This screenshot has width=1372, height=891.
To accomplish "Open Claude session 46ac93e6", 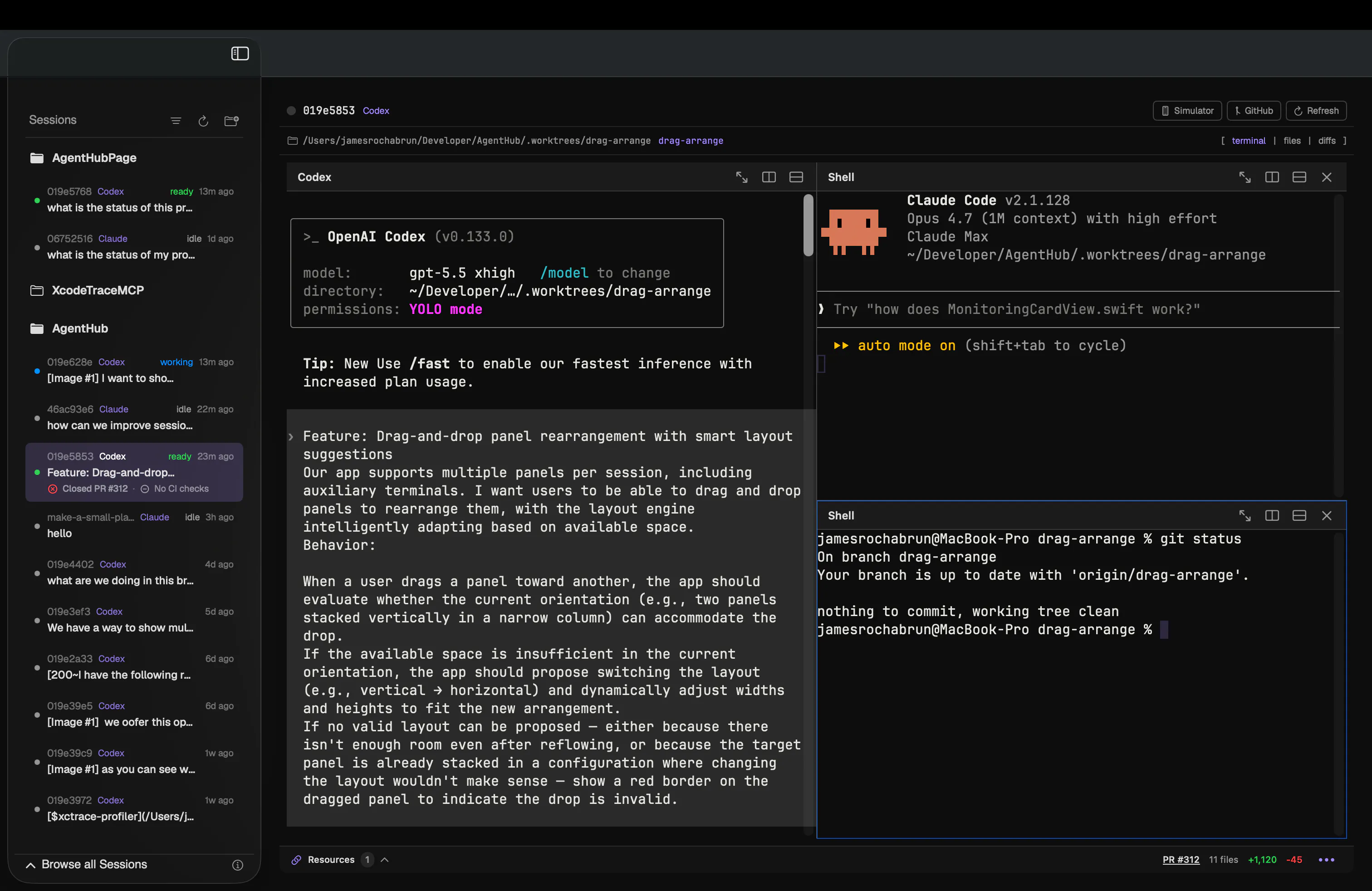I will [134, 417].
